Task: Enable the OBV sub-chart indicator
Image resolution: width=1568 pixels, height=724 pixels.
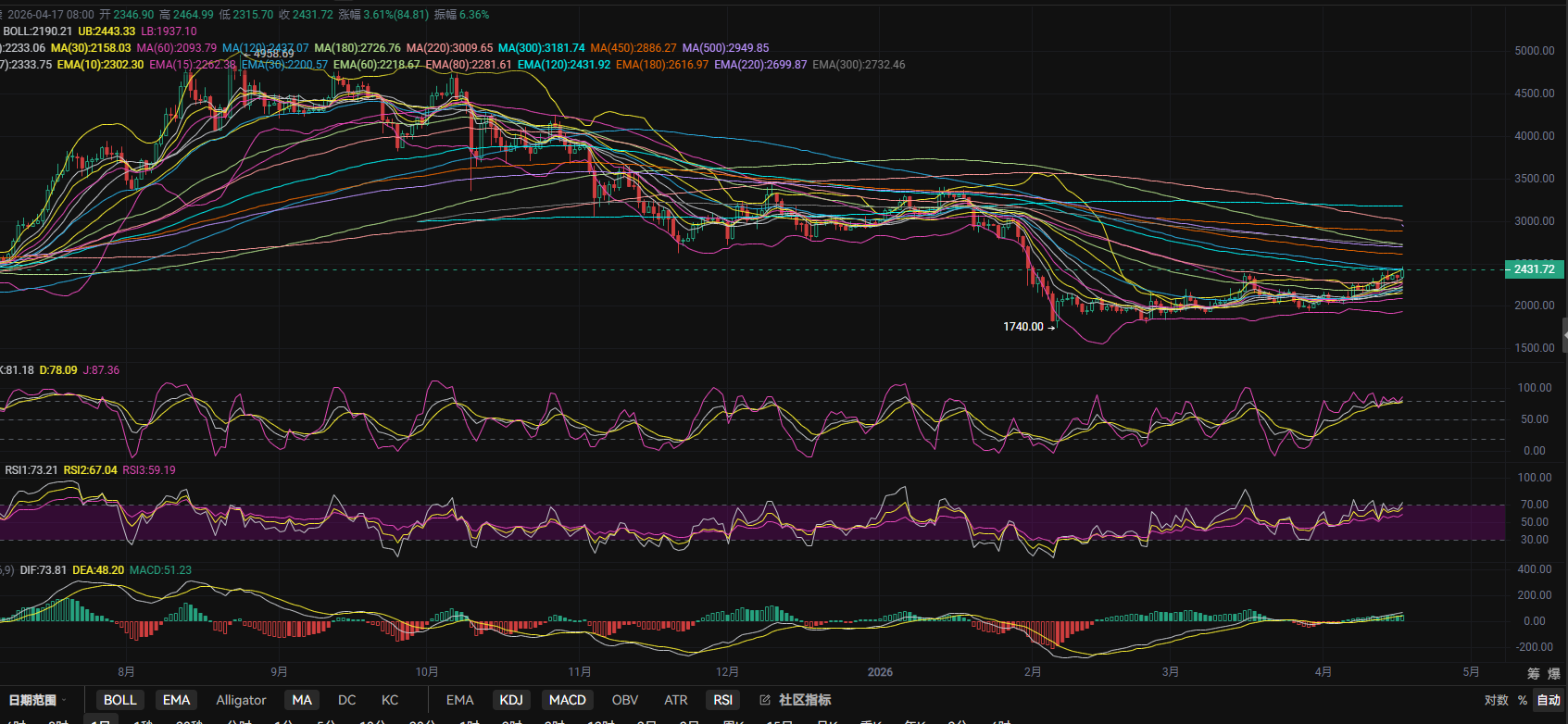Action: click(625, 700)
